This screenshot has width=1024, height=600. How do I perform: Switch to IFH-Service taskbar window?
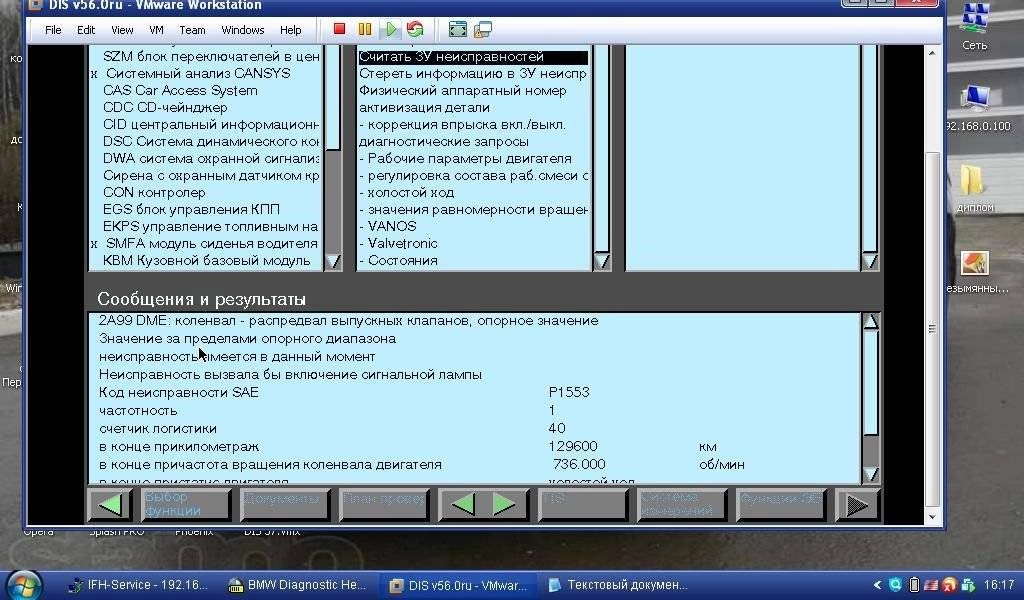pos(138,585)
